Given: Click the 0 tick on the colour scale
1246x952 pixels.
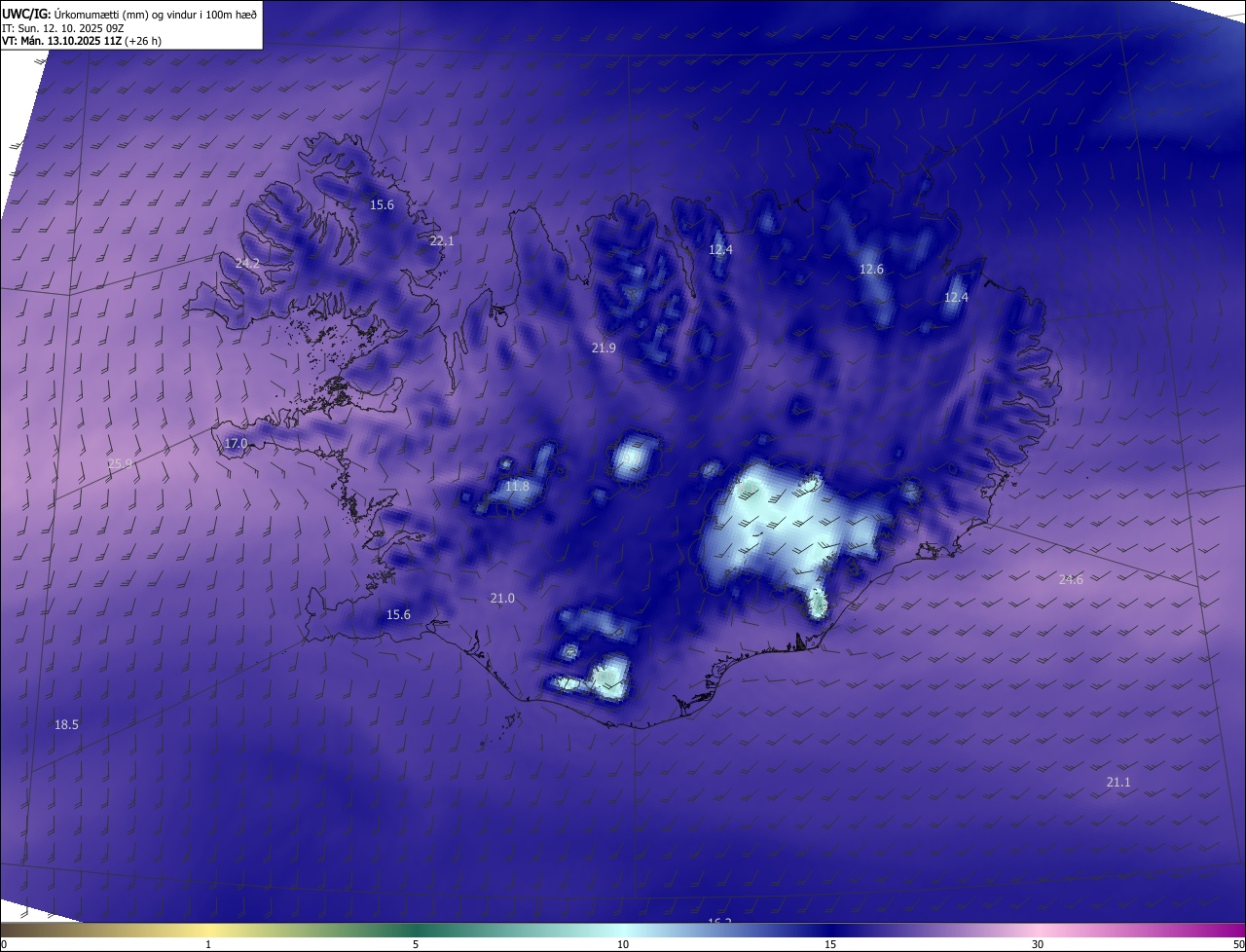Looking at the screenshot, I should tap(4, 945).
